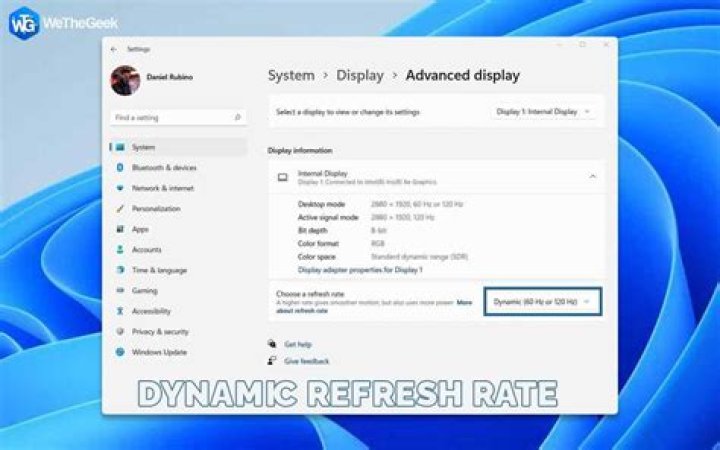Open Daniel Rubino profile picture

[x=125, y=80]
